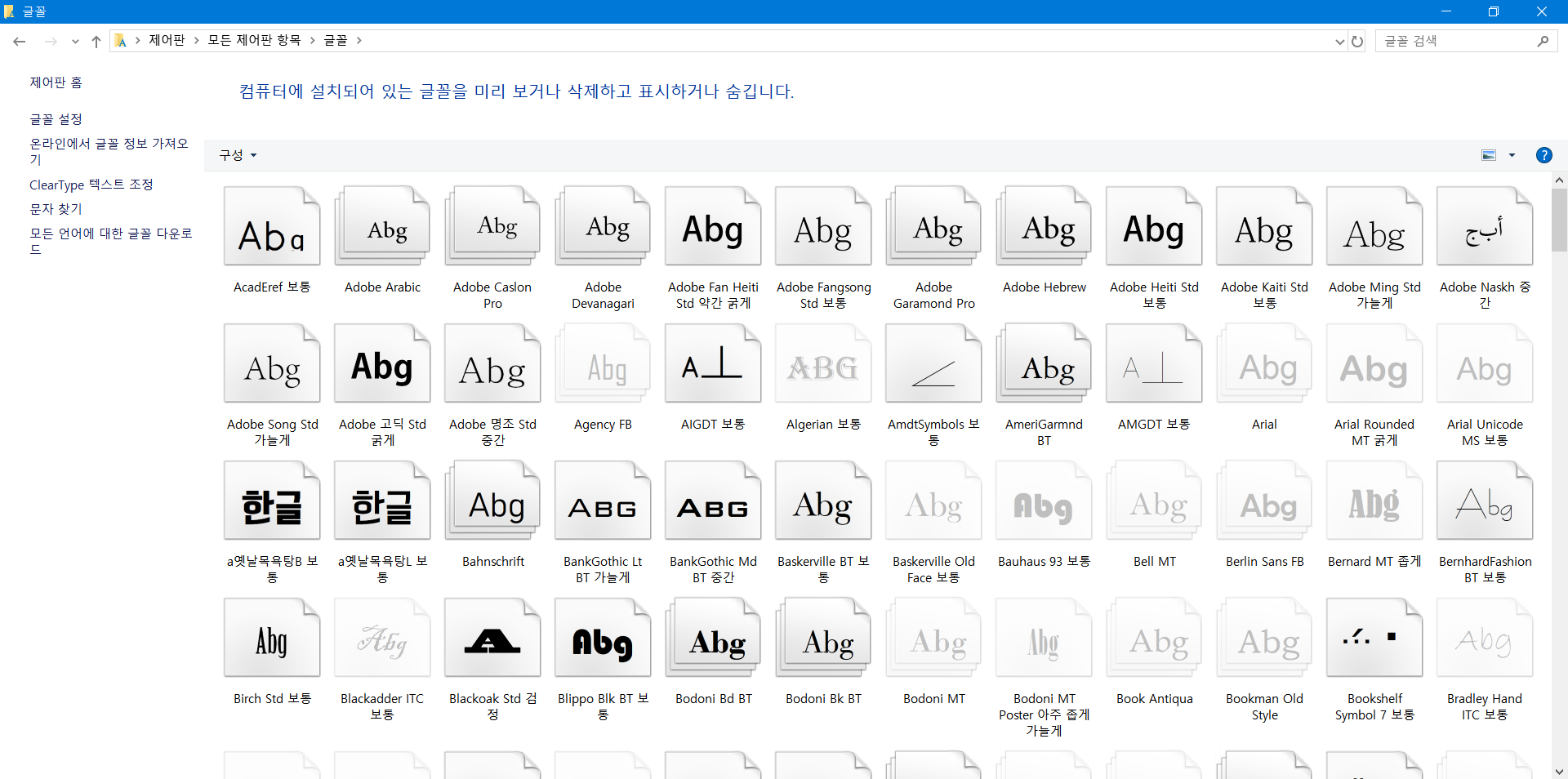Select the Adobe Naskh 중간 font icon

1485,226
